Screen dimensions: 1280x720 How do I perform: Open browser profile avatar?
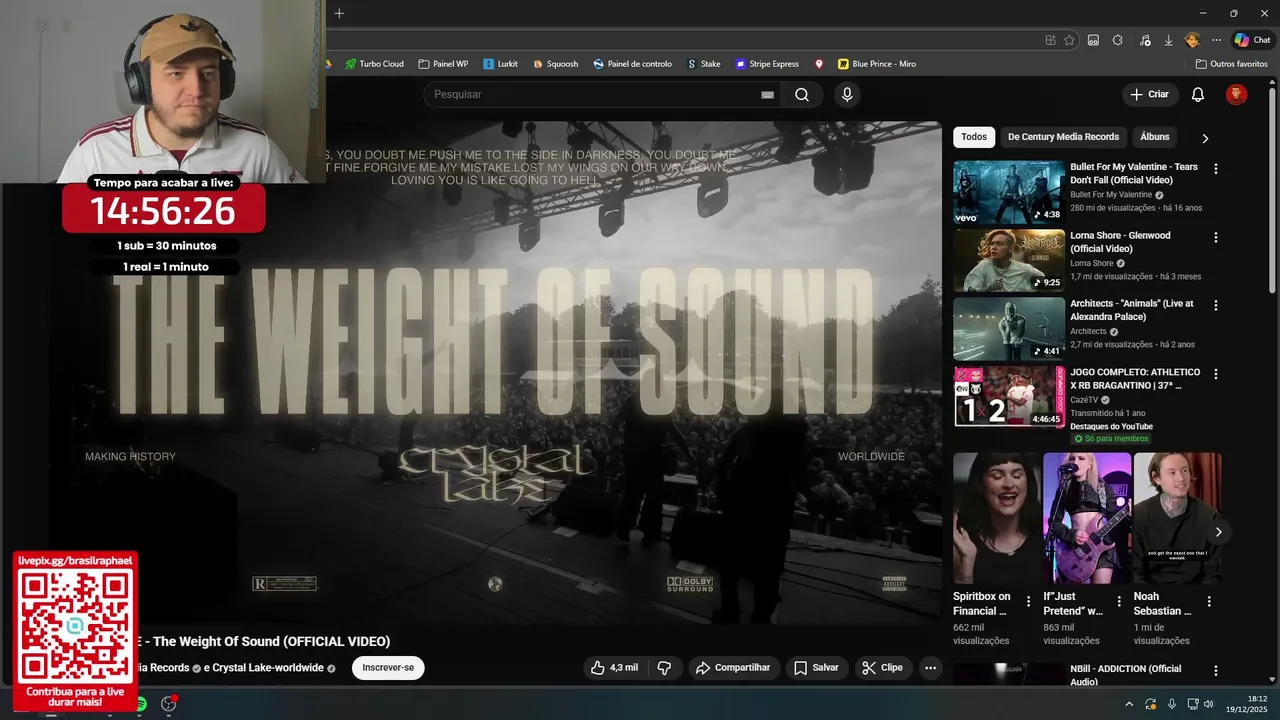(1192, 40)
